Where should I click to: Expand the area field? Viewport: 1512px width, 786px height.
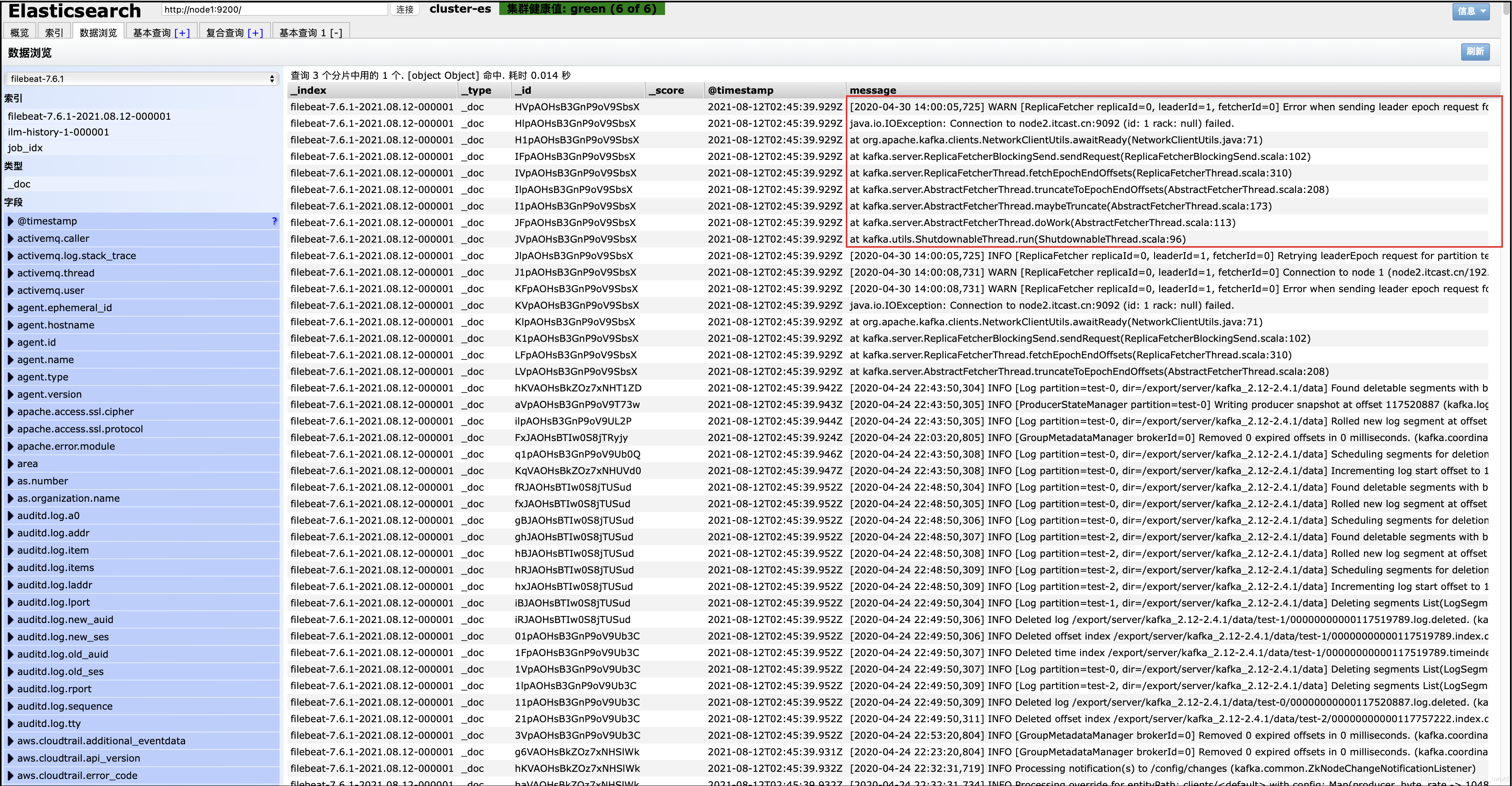coord(141,464)
